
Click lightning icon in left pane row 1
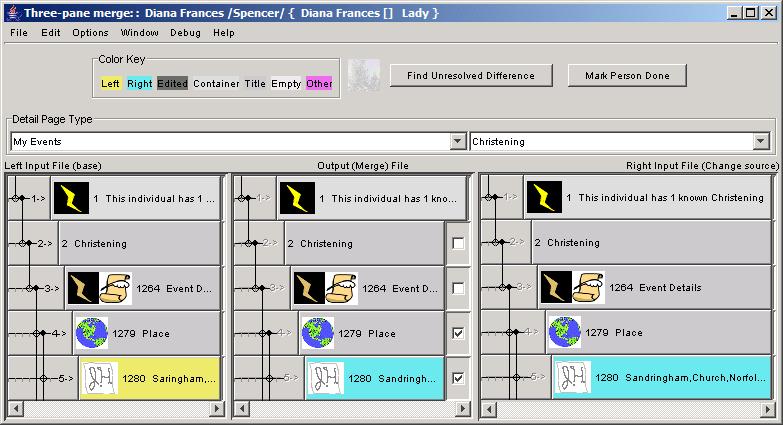70,198
